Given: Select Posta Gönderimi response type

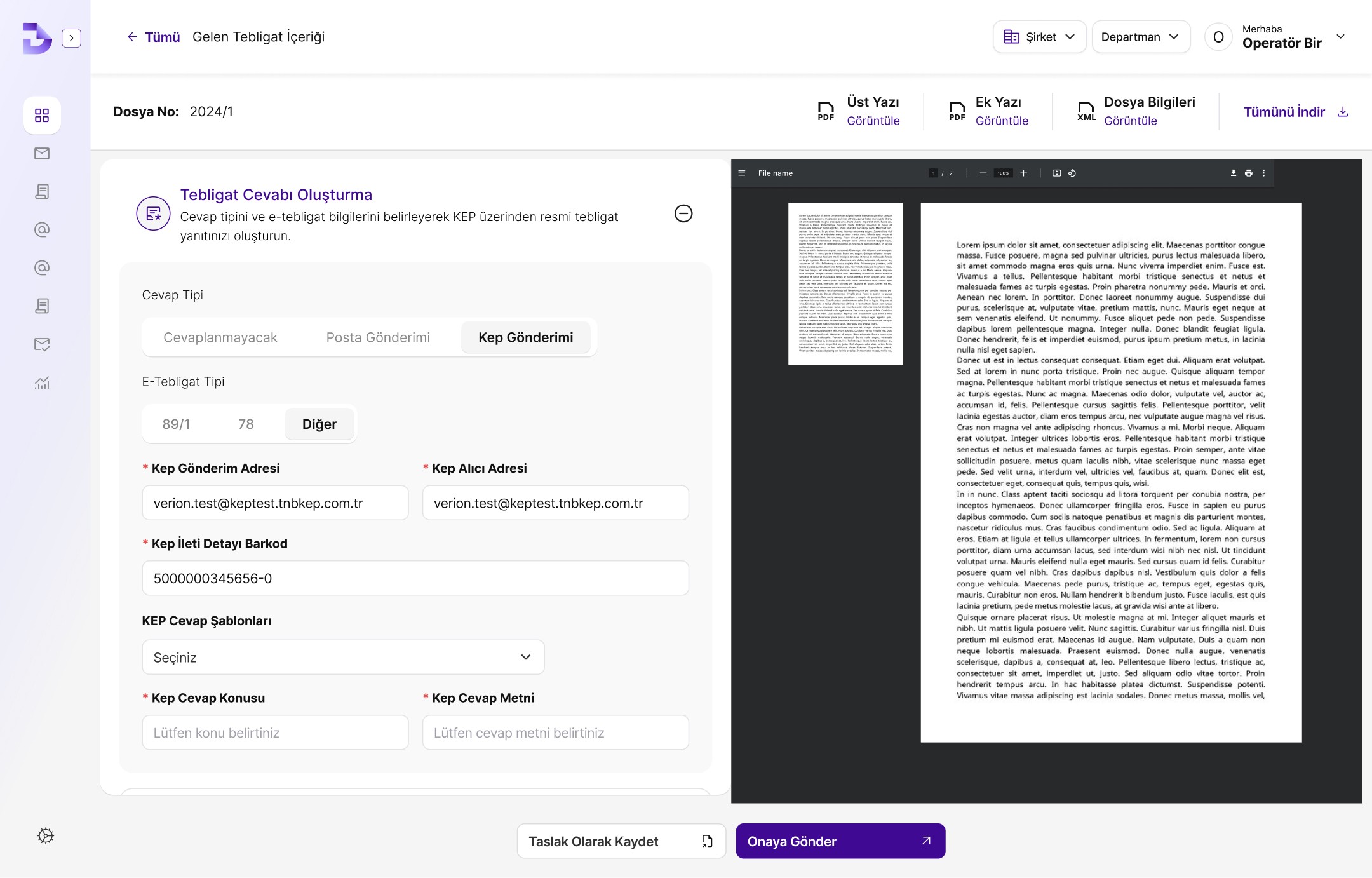Looking at the screenshot, I should point(378,337).
